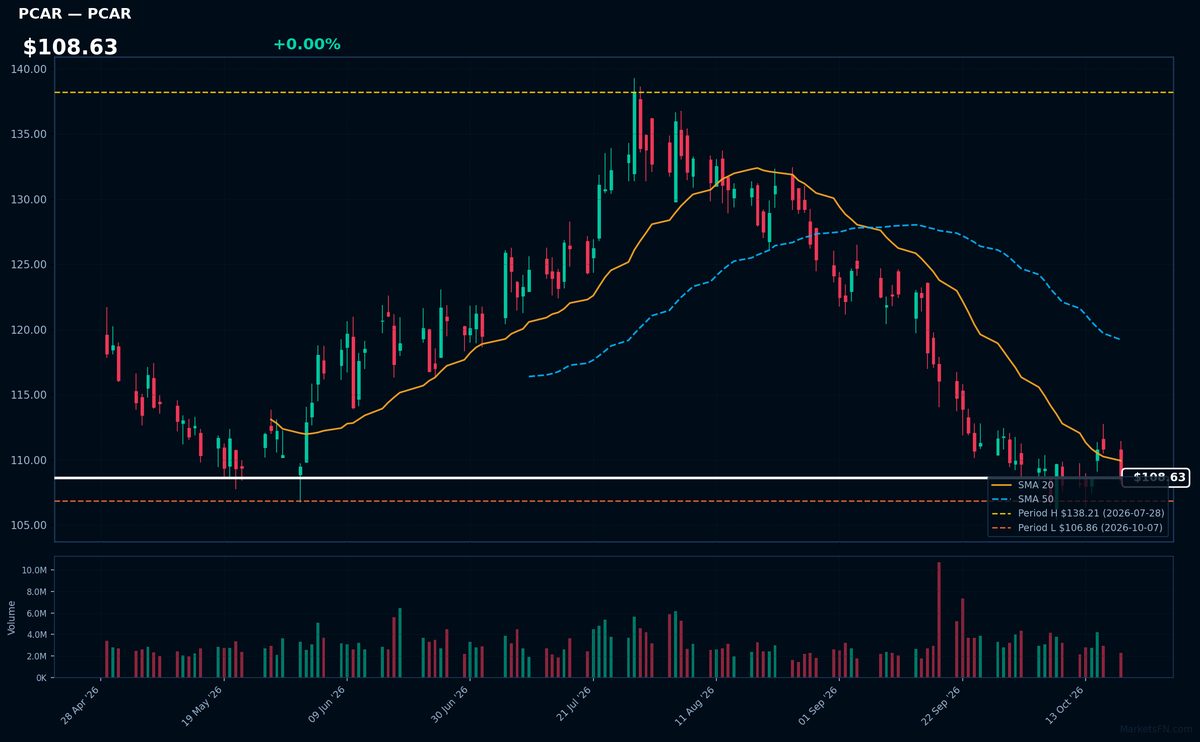This screenshot has height=742, width=1200.
Task: Click the 6.0M volume axis label
Action: 35,613
